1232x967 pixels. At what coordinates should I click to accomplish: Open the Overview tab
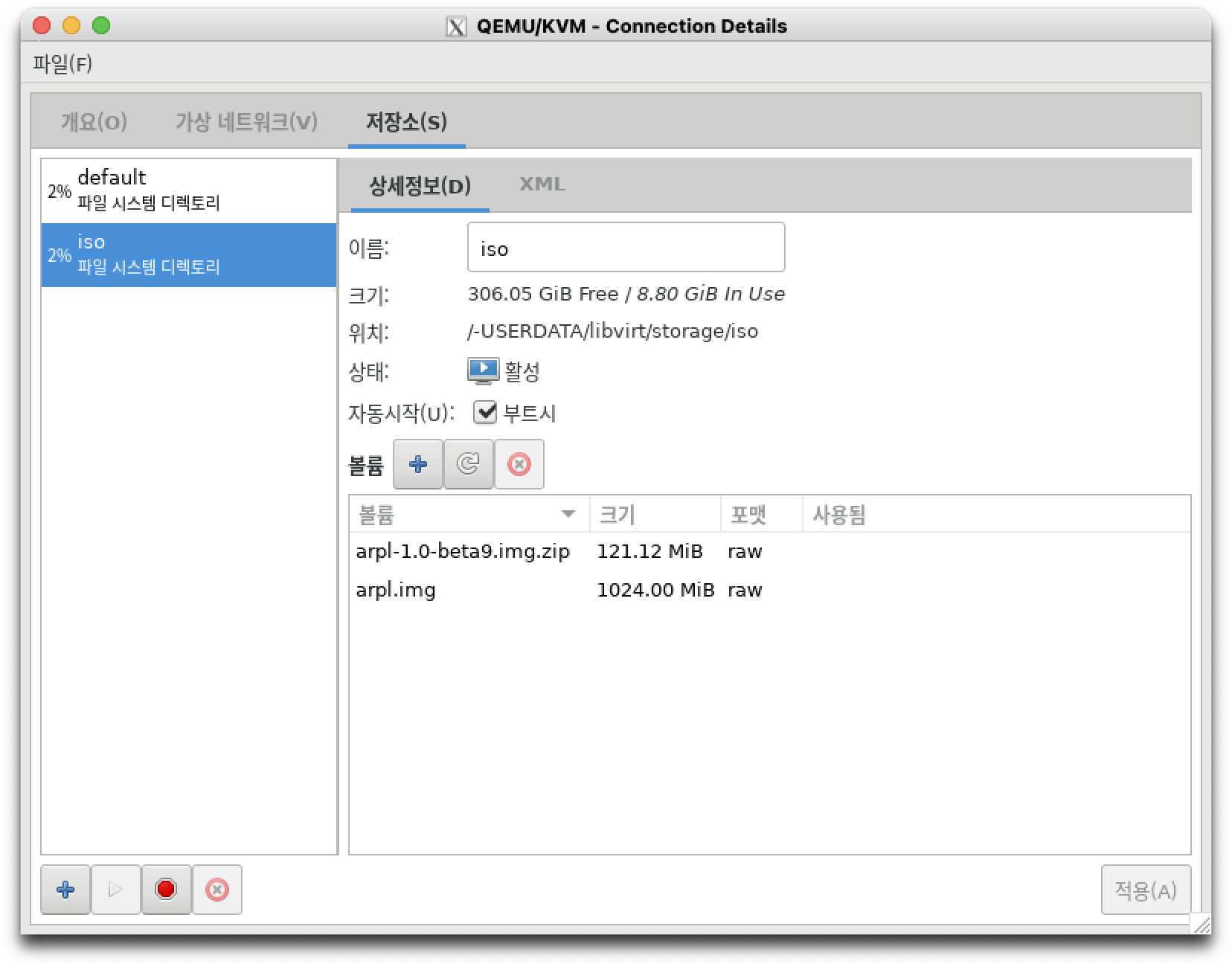pos(94,122)
